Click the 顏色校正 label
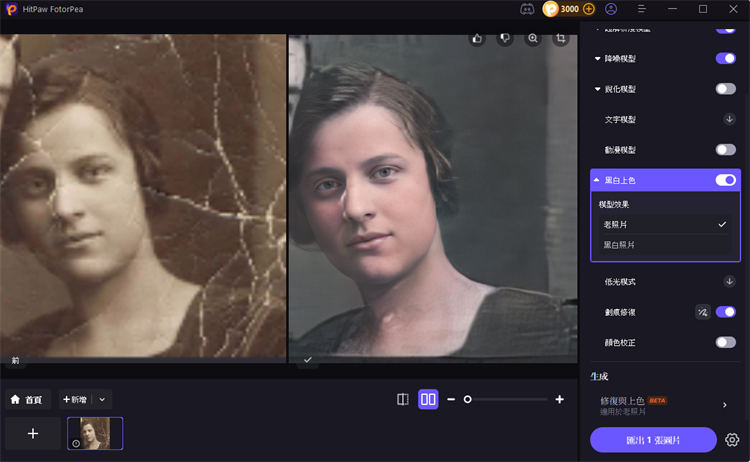 click(620, 342)
